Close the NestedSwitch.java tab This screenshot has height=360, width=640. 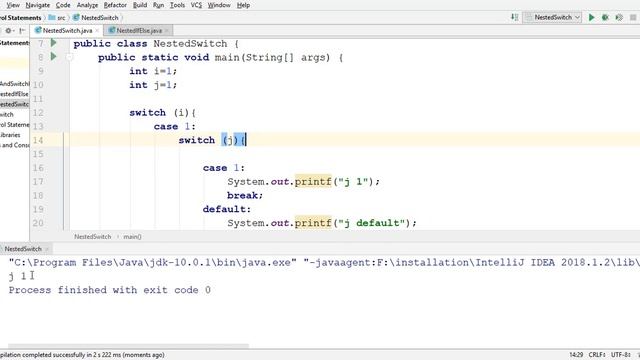click(x=97, y=31)
